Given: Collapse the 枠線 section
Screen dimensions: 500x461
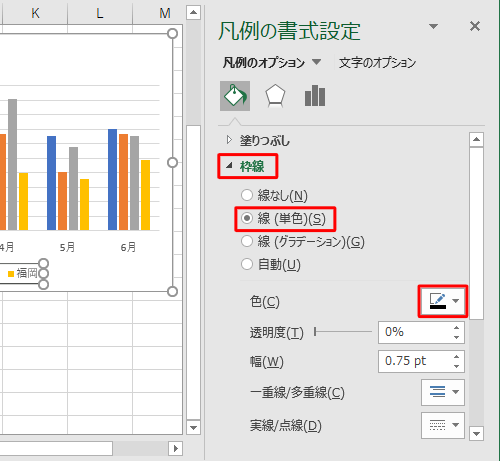Looking at the screenshot, I should (247, 166).
